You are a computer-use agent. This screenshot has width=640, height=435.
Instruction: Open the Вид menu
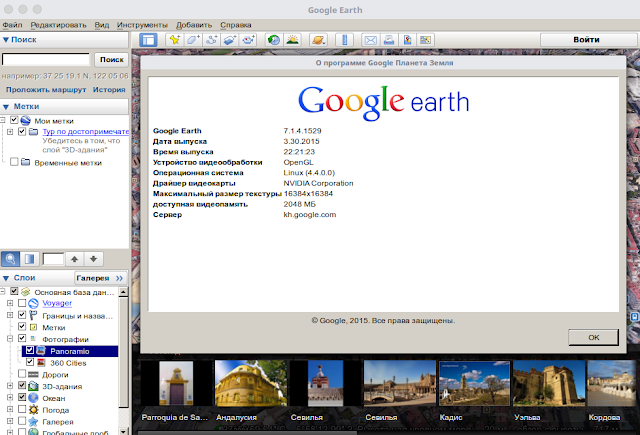click(x=102, y=25)
